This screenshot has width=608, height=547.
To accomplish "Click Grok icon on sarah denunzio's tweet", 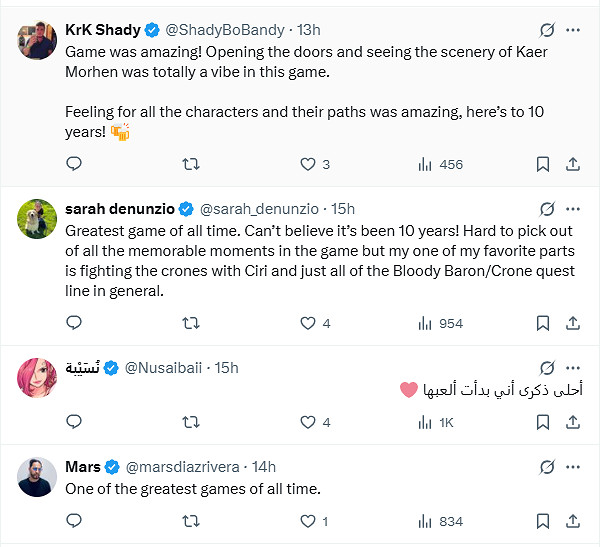I will 546,209.
